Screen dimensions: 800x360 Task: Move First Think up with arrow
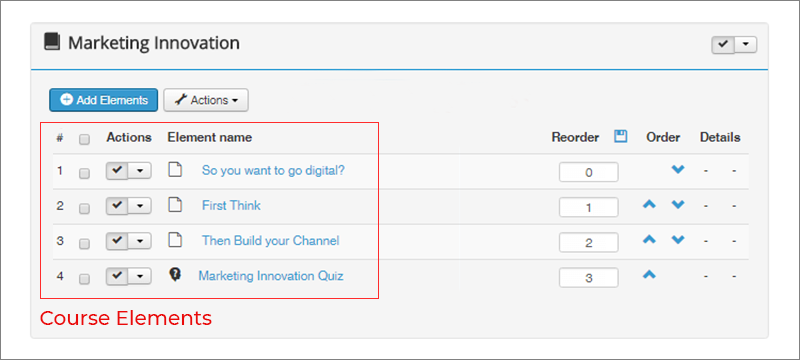649,205
